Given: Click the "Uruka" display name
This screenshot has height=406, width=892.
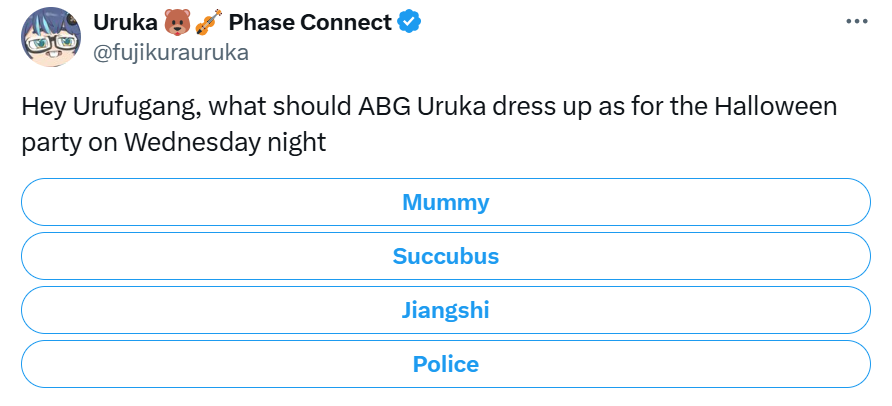Looking at the screenshot, I should pos(124,23).
